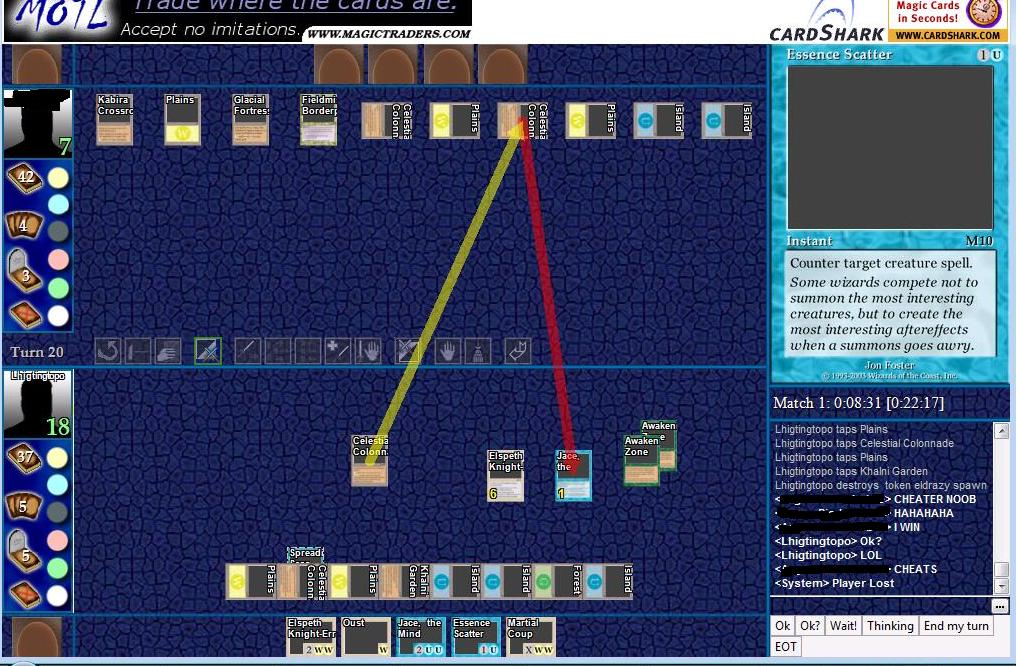
Task: Pick Essence Scatter card from hand
Action: coord(476,637)
